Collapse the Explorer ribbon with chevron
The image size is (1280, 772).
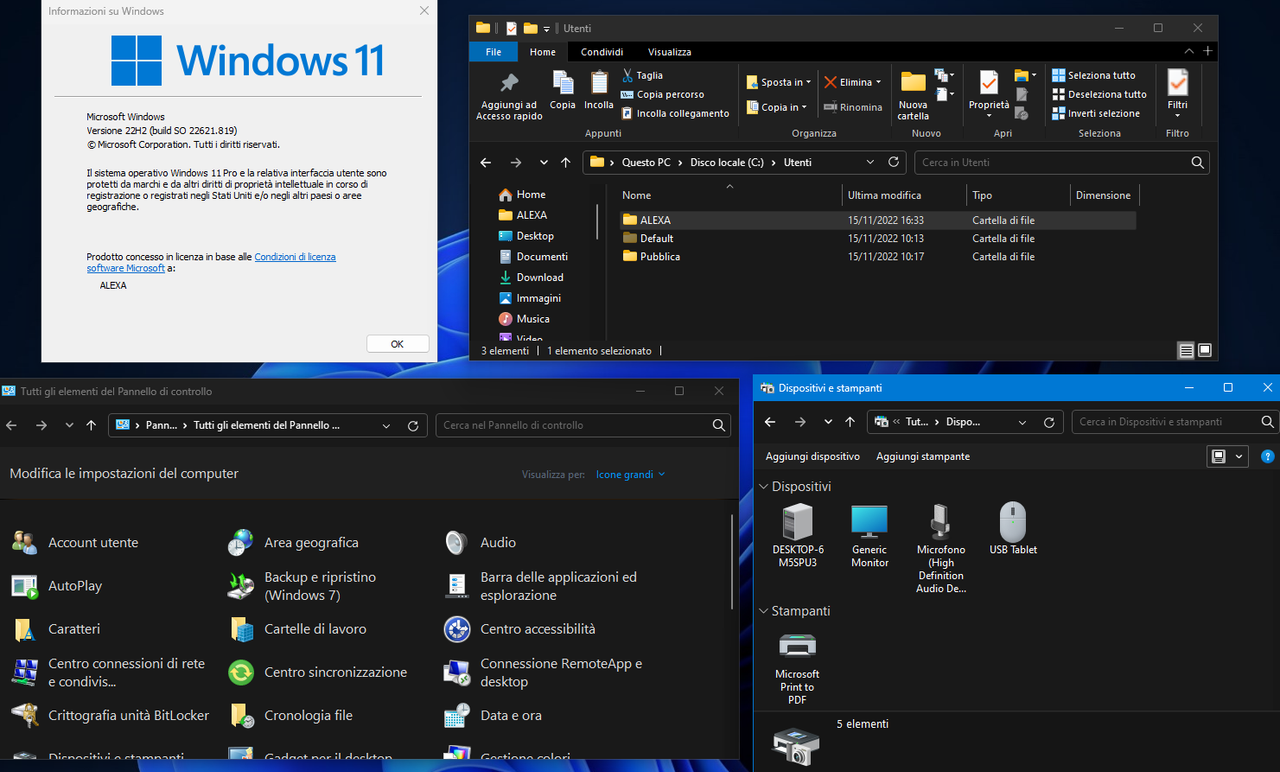1189,51
